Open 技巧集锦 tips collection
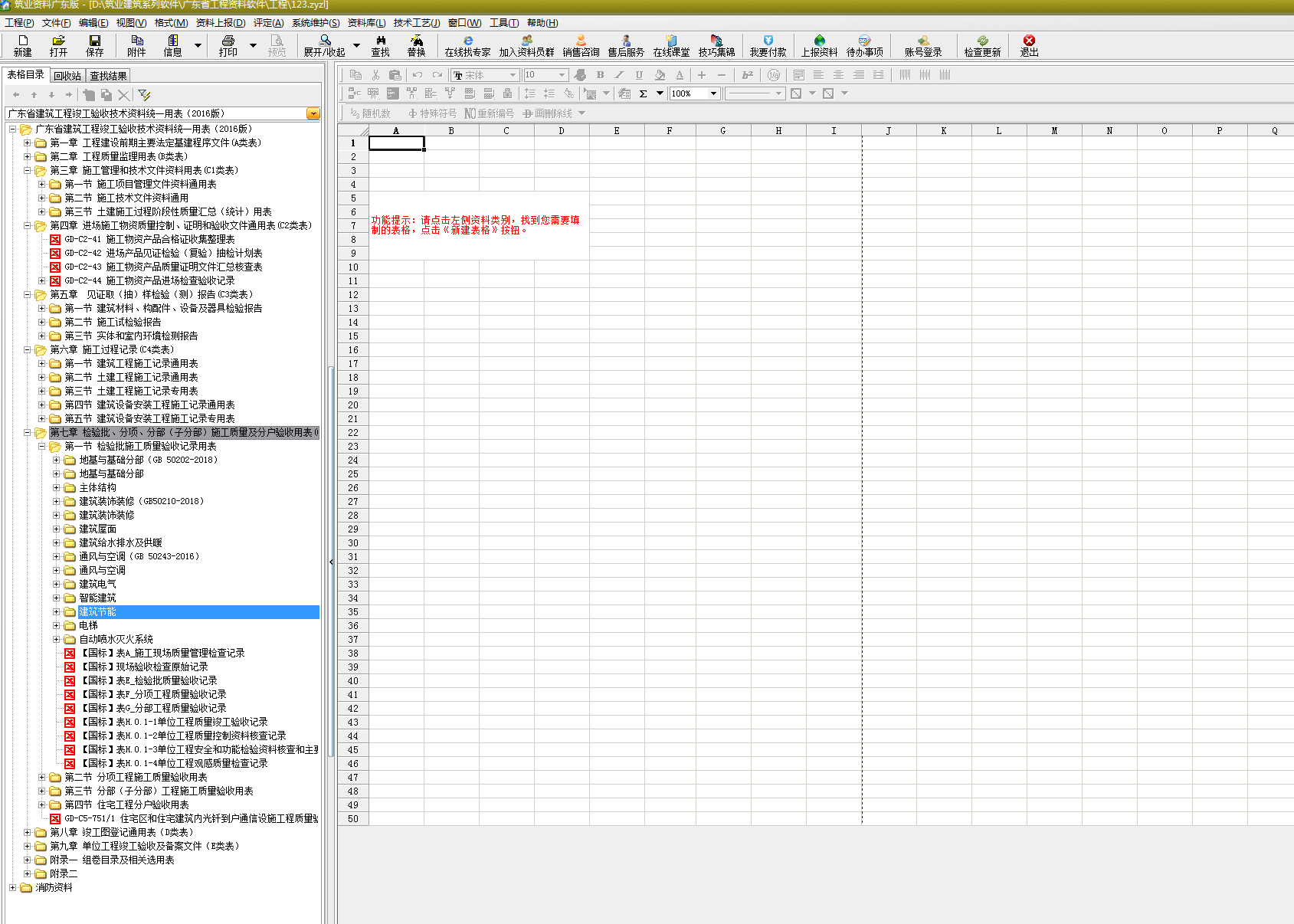1294x924 pixels. (x=716, y=46)
